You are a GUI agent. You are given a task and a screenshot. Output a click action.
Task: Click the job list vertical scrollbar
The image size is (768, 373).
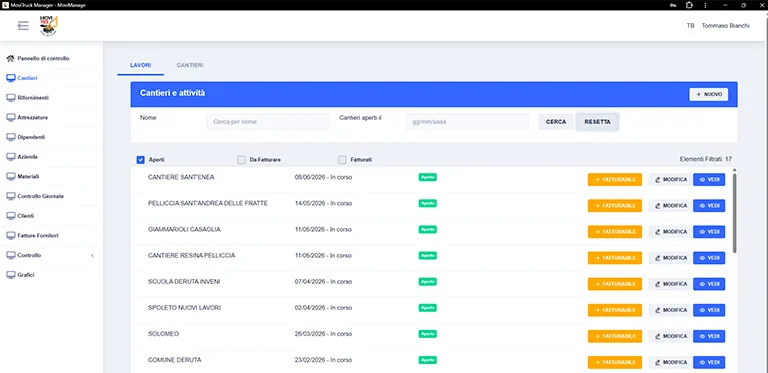tap(734, 213)
